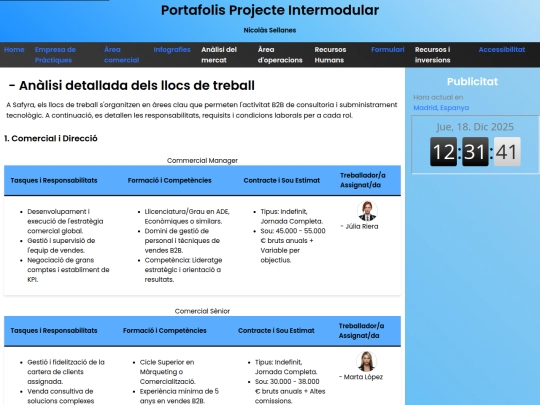Click the intro paragraph starting A Safyra
This screenshot has height=405, width=540.
(x=202, y=110)
